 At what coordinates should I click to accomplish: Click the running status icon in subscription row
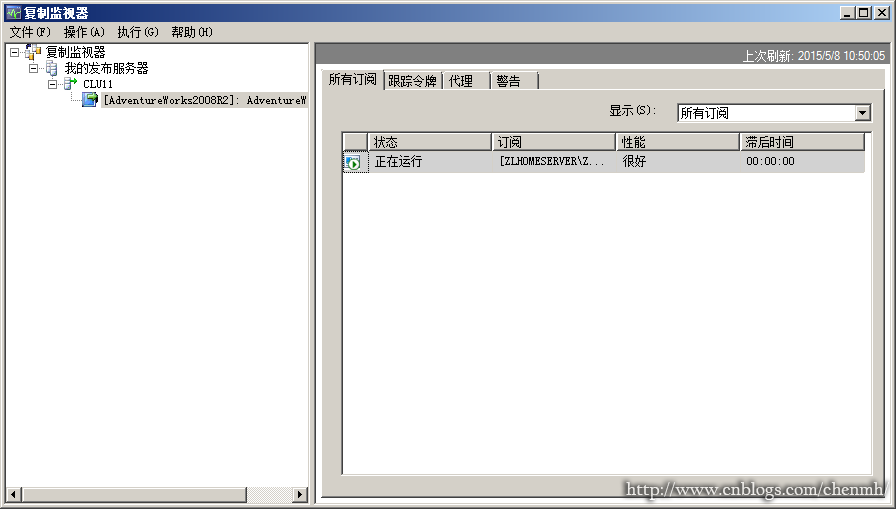coord(353,162)
